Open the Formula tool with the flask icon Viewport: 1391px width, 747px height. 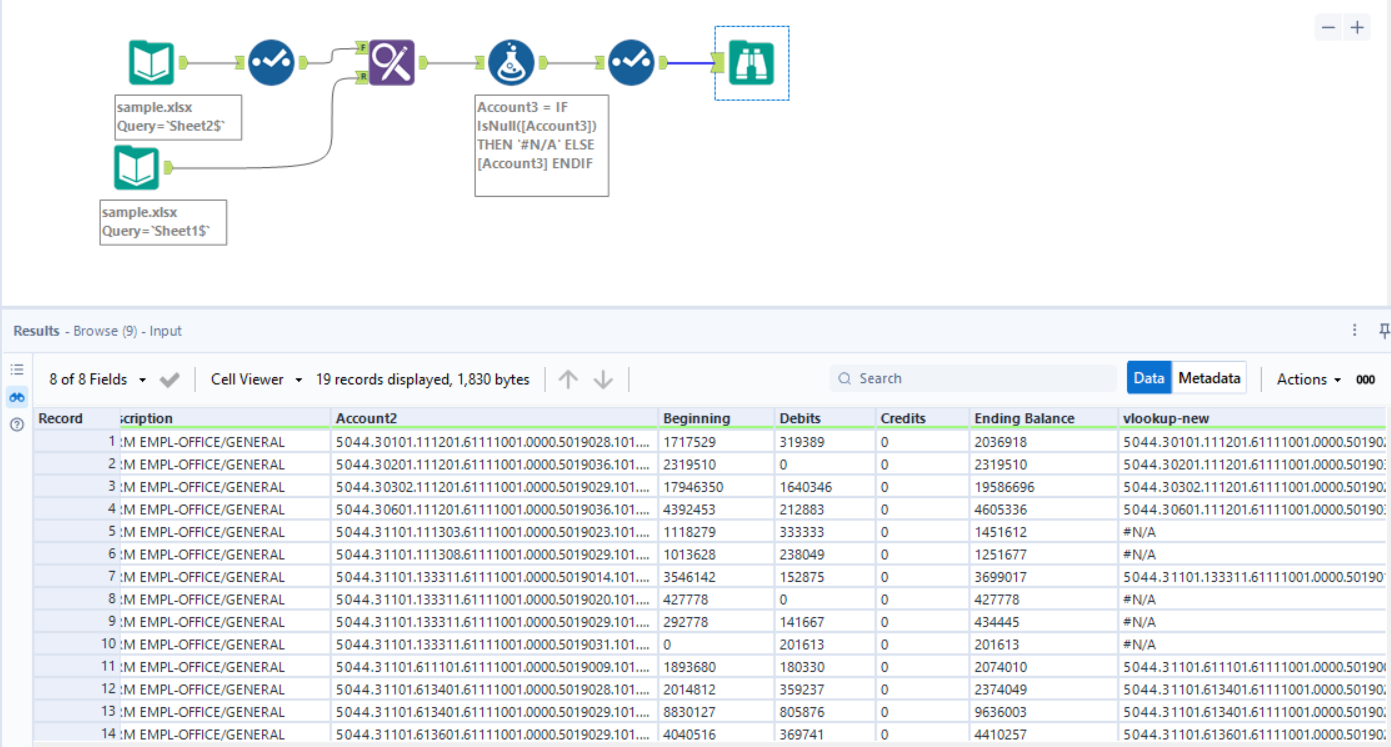point(511,62)
